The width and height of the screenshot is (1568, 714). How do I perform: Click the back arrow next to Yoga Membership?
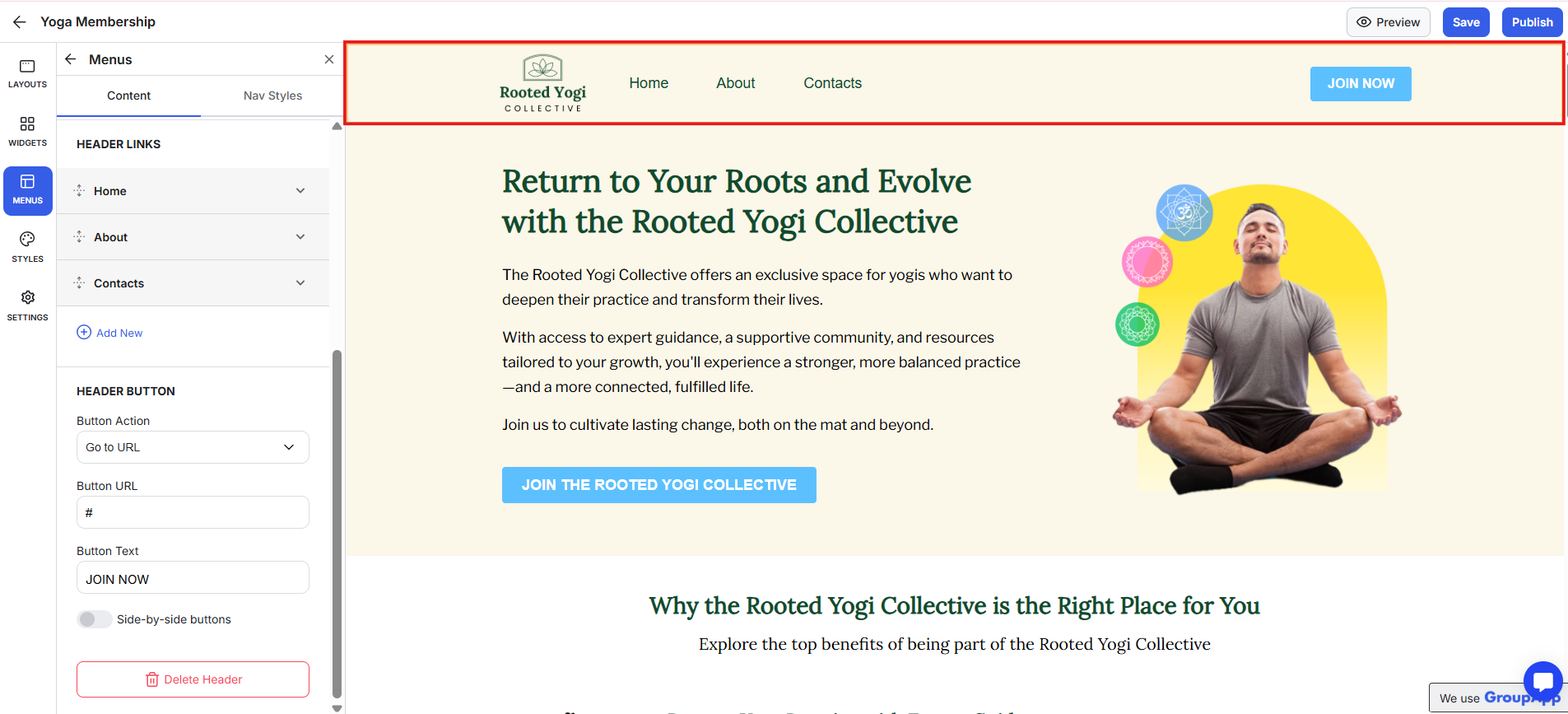20,22
